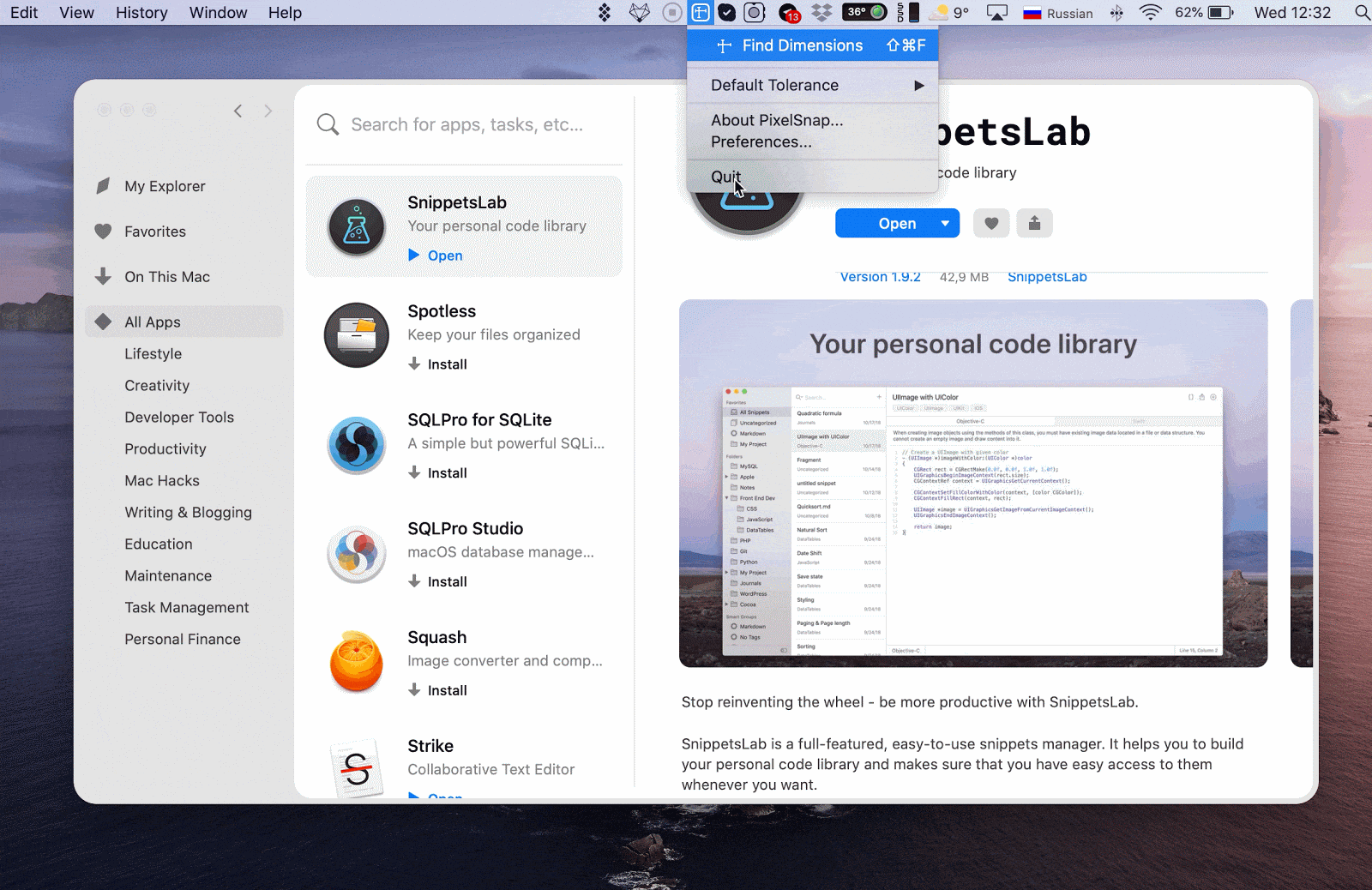Select About PixelSnap... menu item
The image size is (1372, 890).
point(812,120)
